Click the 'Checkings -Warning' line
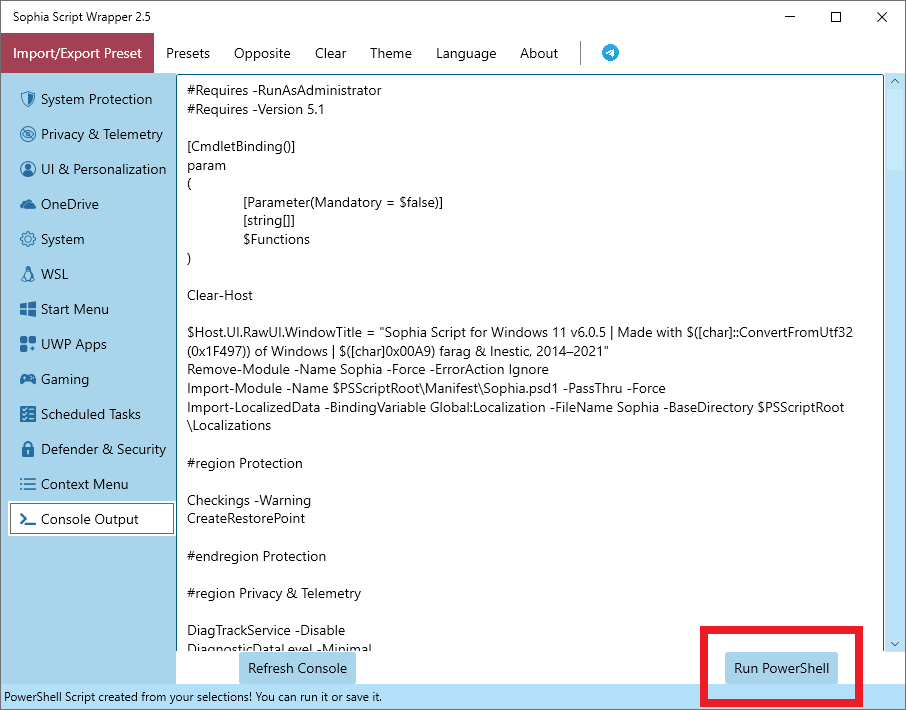This screenshot has height=710, width=906. 249,500
